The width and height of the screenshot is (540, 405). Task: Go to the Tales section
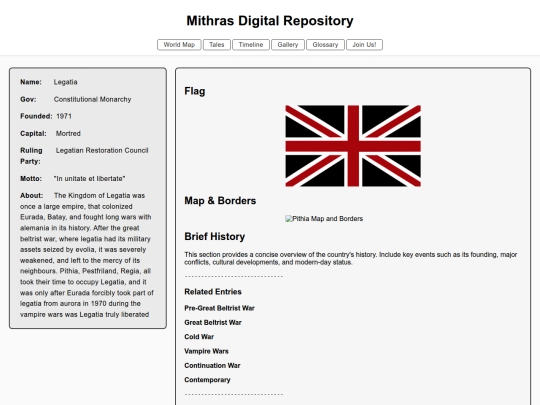[217, 45]
